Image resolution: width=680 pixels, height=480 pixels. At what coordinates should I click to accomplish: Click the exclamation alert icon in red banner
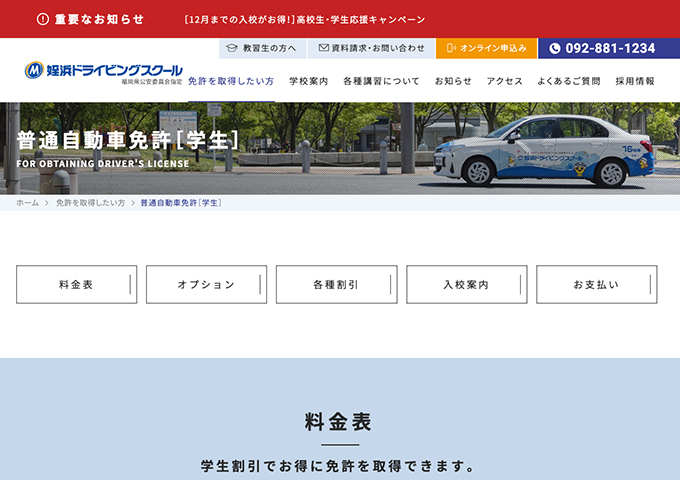coord(42,19)
